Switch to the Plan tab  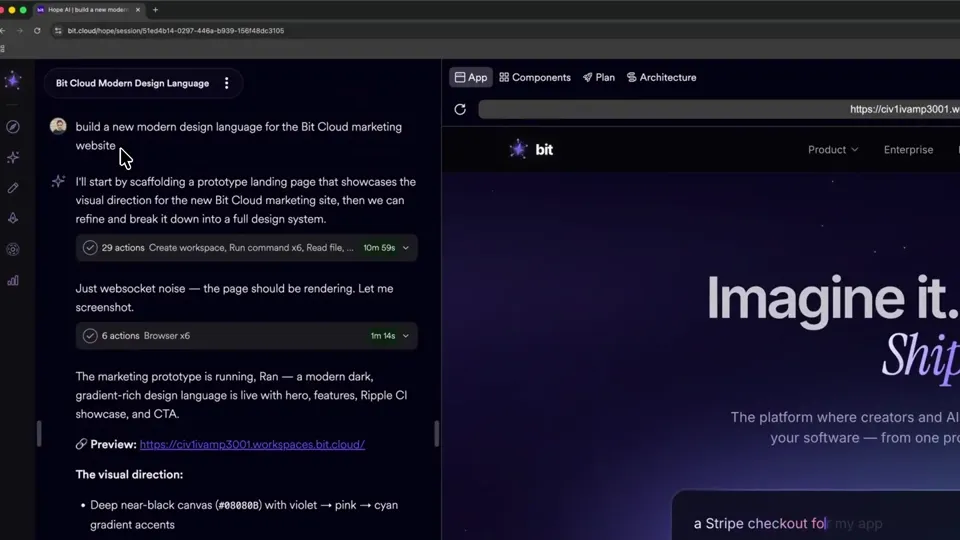tap(599, 77)
